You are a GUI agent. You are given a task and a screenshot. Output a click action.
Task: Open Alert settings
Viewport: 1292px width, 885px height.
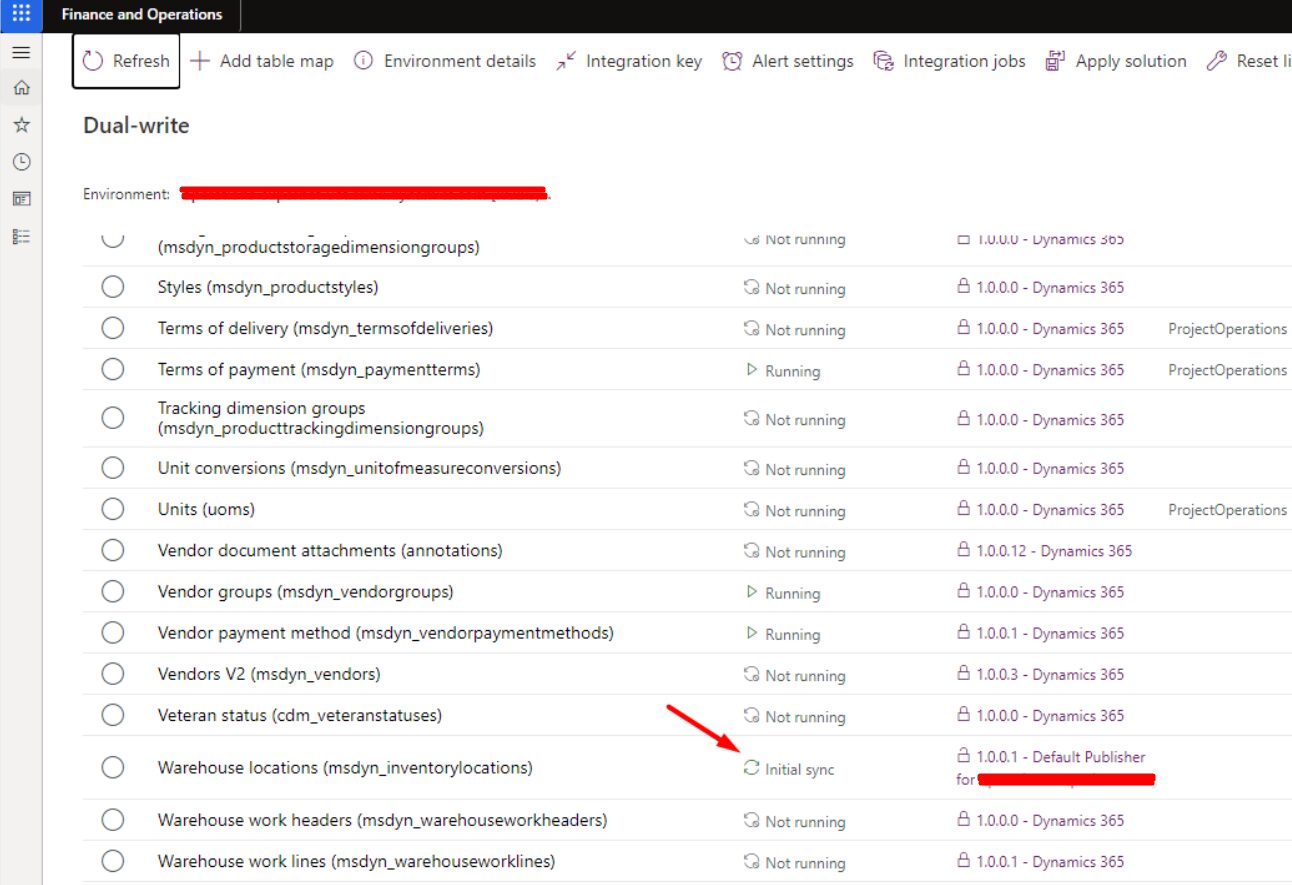click(788, 61)
